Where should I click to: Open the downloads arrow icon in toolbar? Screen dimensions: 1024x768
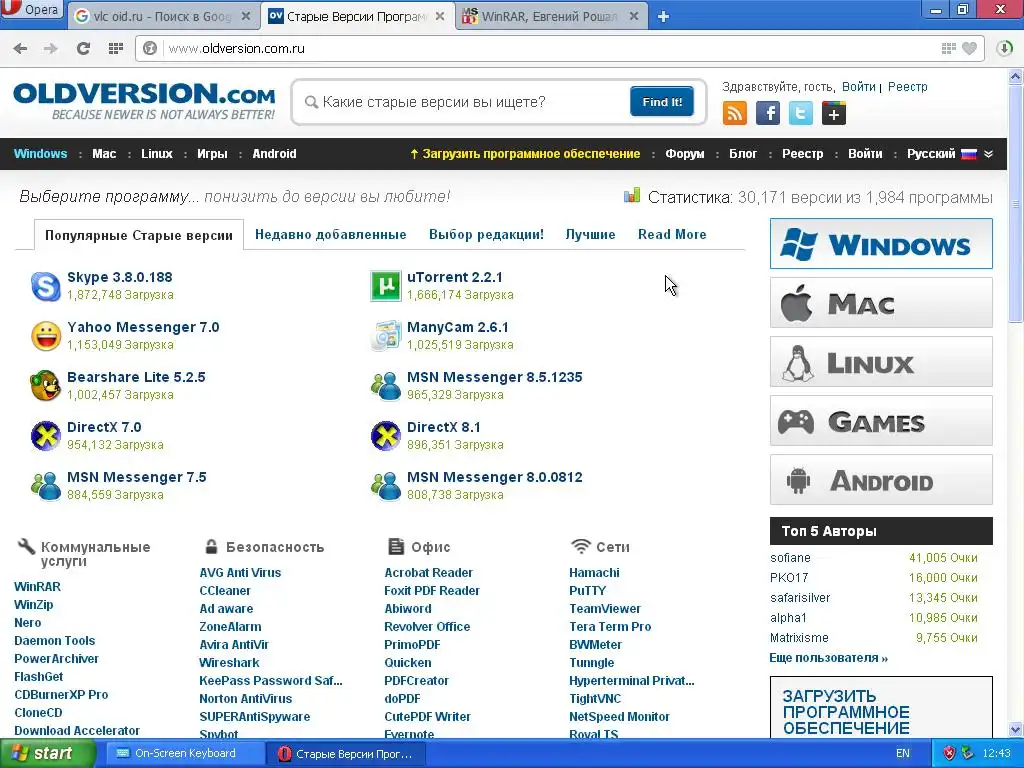pyautogui.click(x=1004, y=48)
